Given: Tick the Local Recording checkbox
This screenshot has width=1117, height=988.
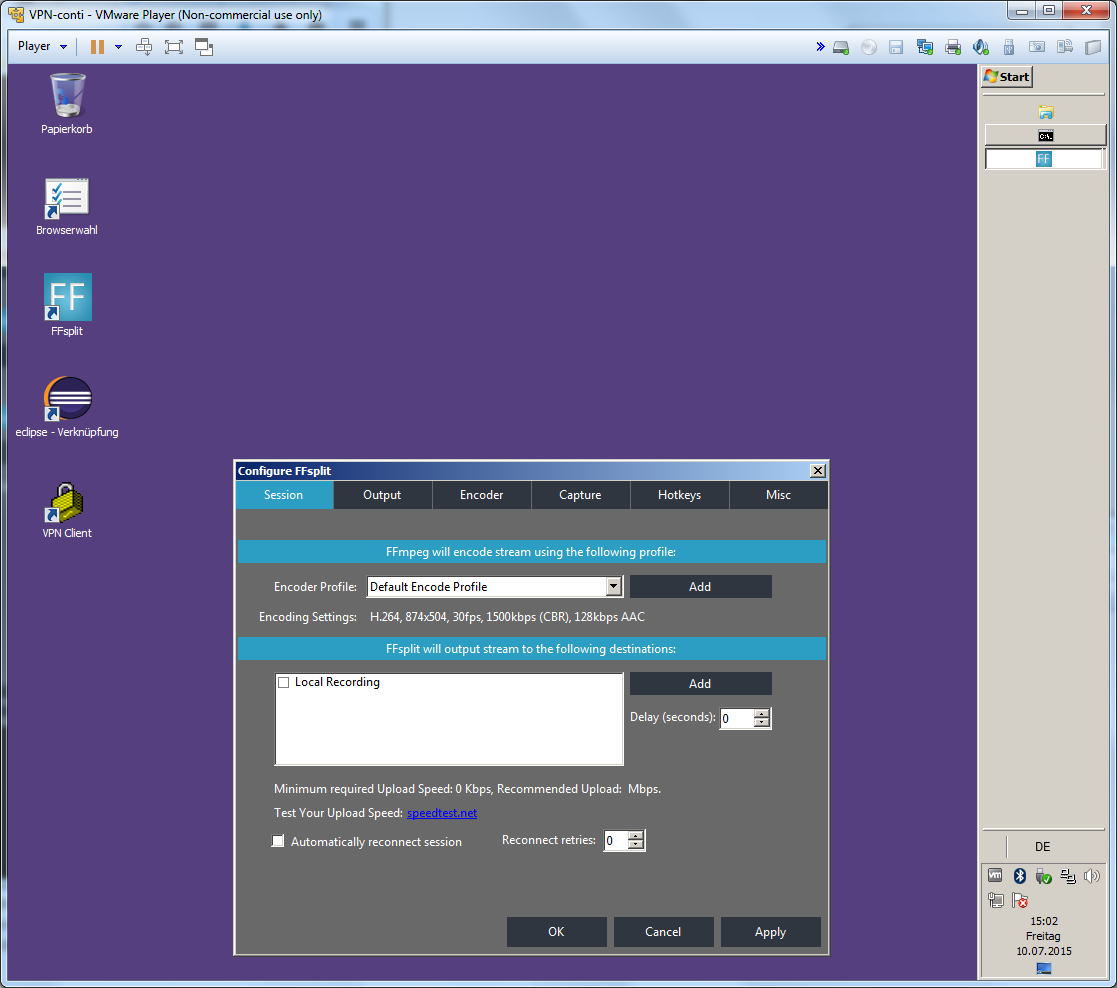Looking at the screenshot, I should click(284, 682).
